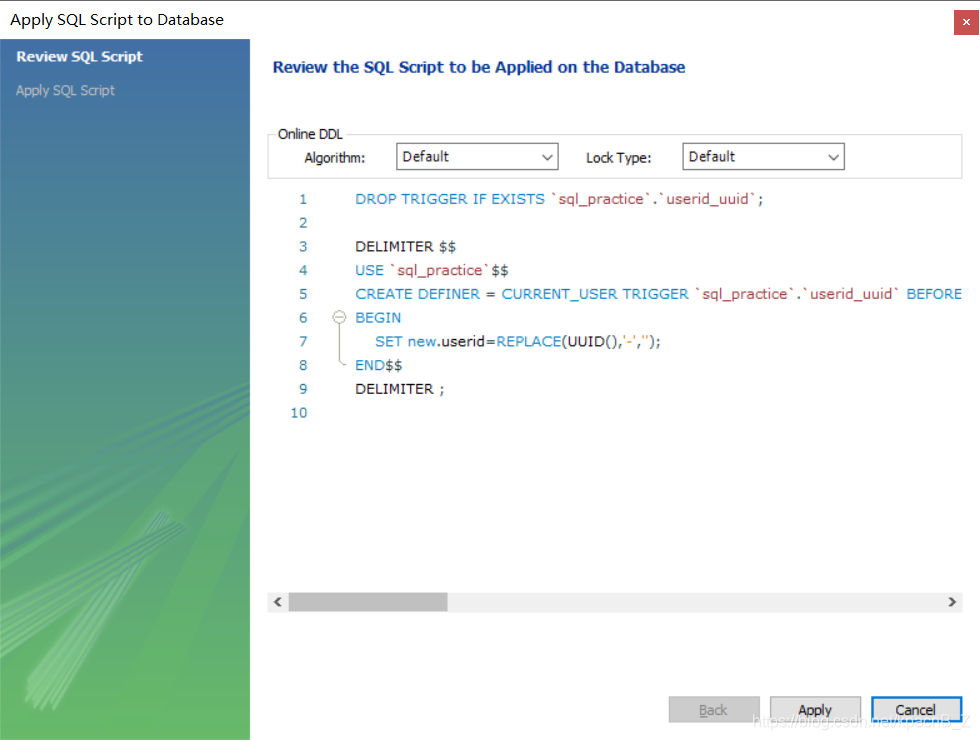
Task: Click the Apply button
Action: pyautogui.click(x=815, y=709)
